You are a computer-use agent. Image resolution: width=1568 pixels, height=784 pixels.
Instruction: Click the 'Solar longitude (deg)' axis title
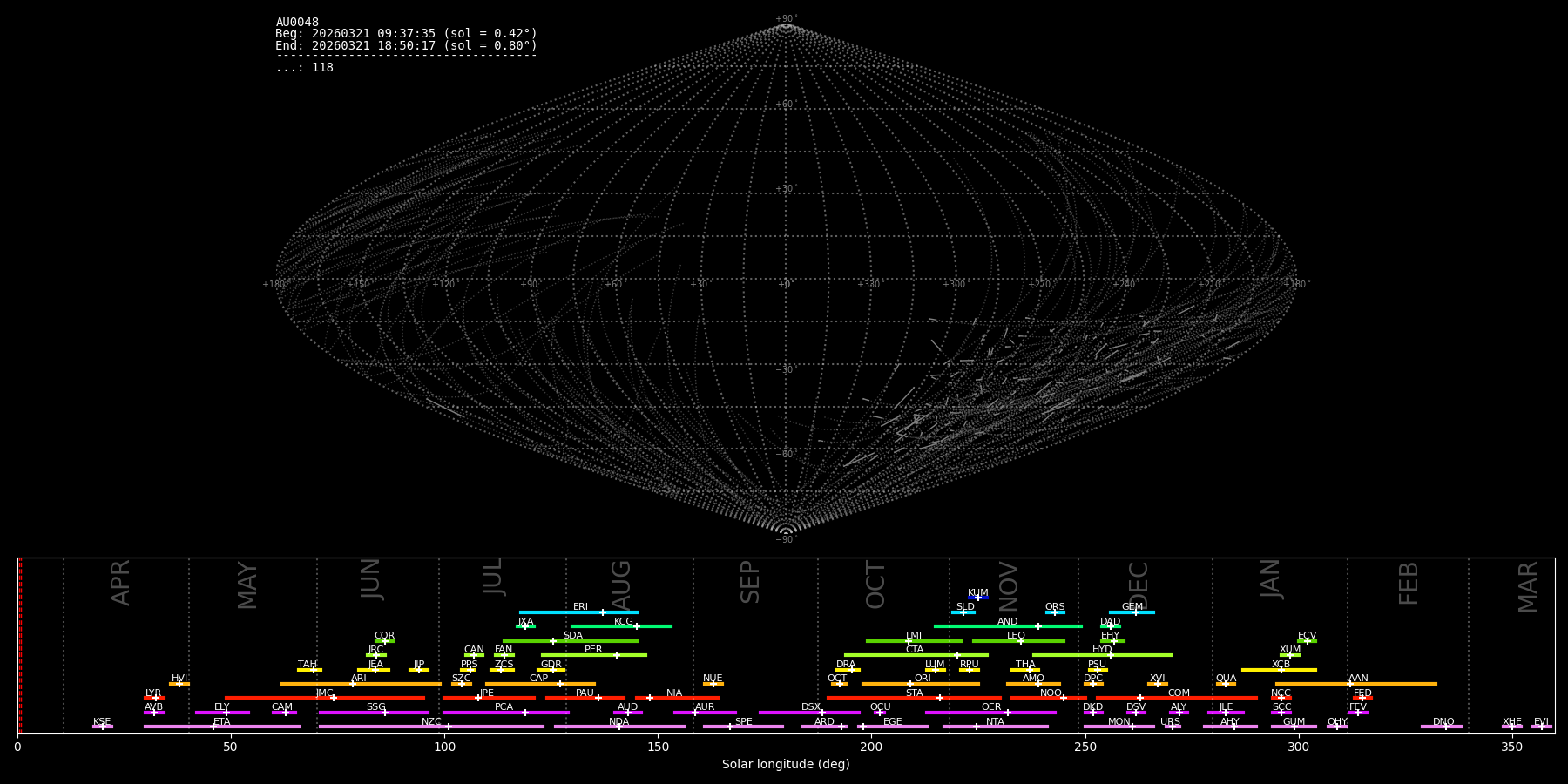coord(786,765)
